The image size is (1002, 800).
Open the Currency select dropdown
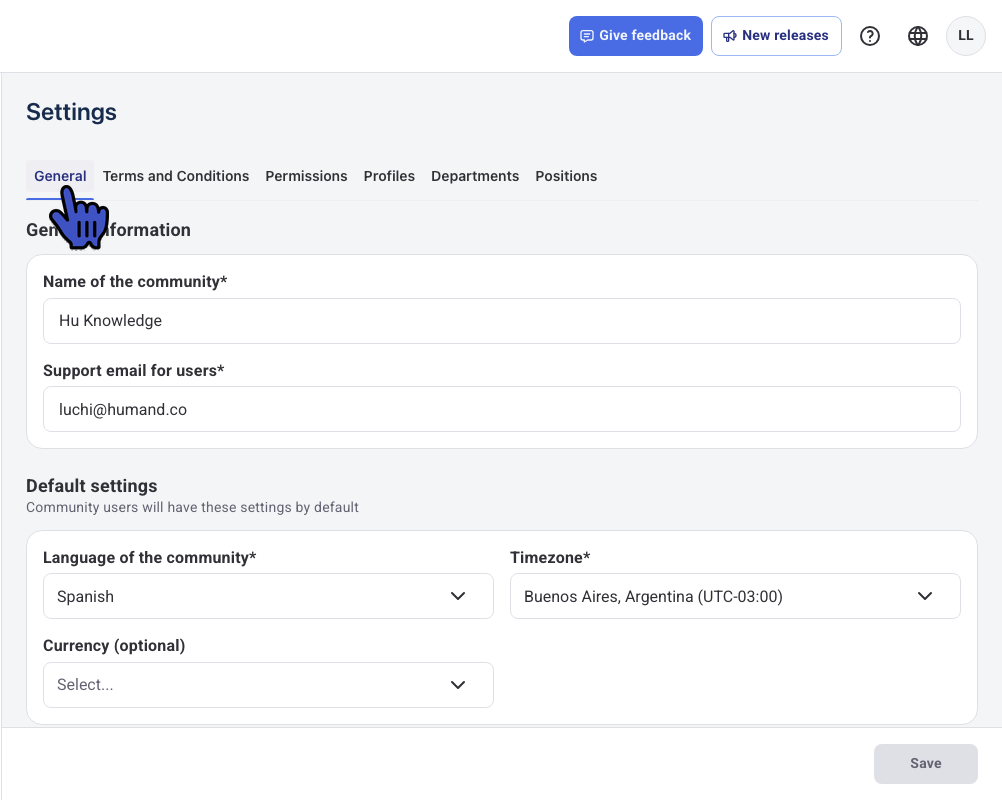(x=268, y=685)
